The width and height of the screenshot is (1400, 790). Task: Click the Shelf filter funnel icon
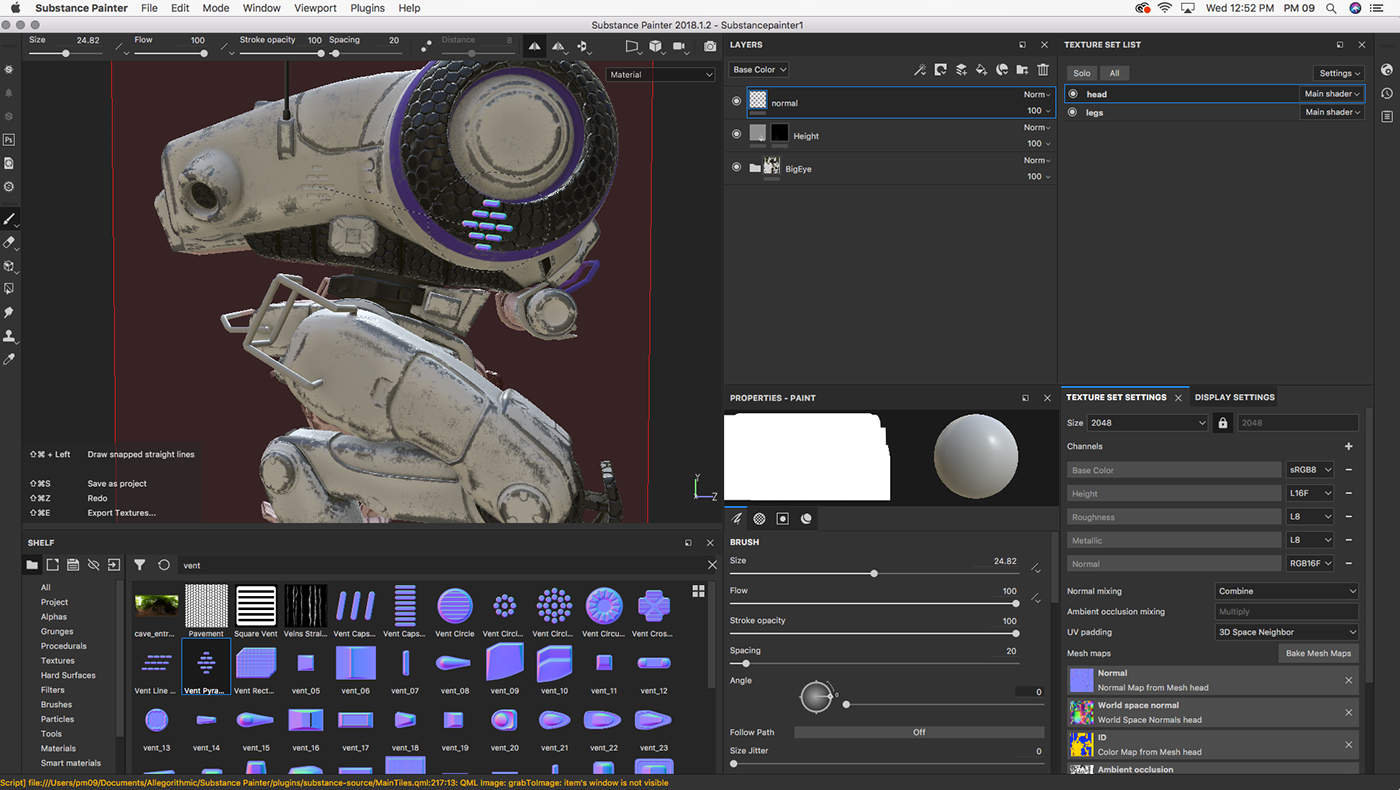pos(140,565)
